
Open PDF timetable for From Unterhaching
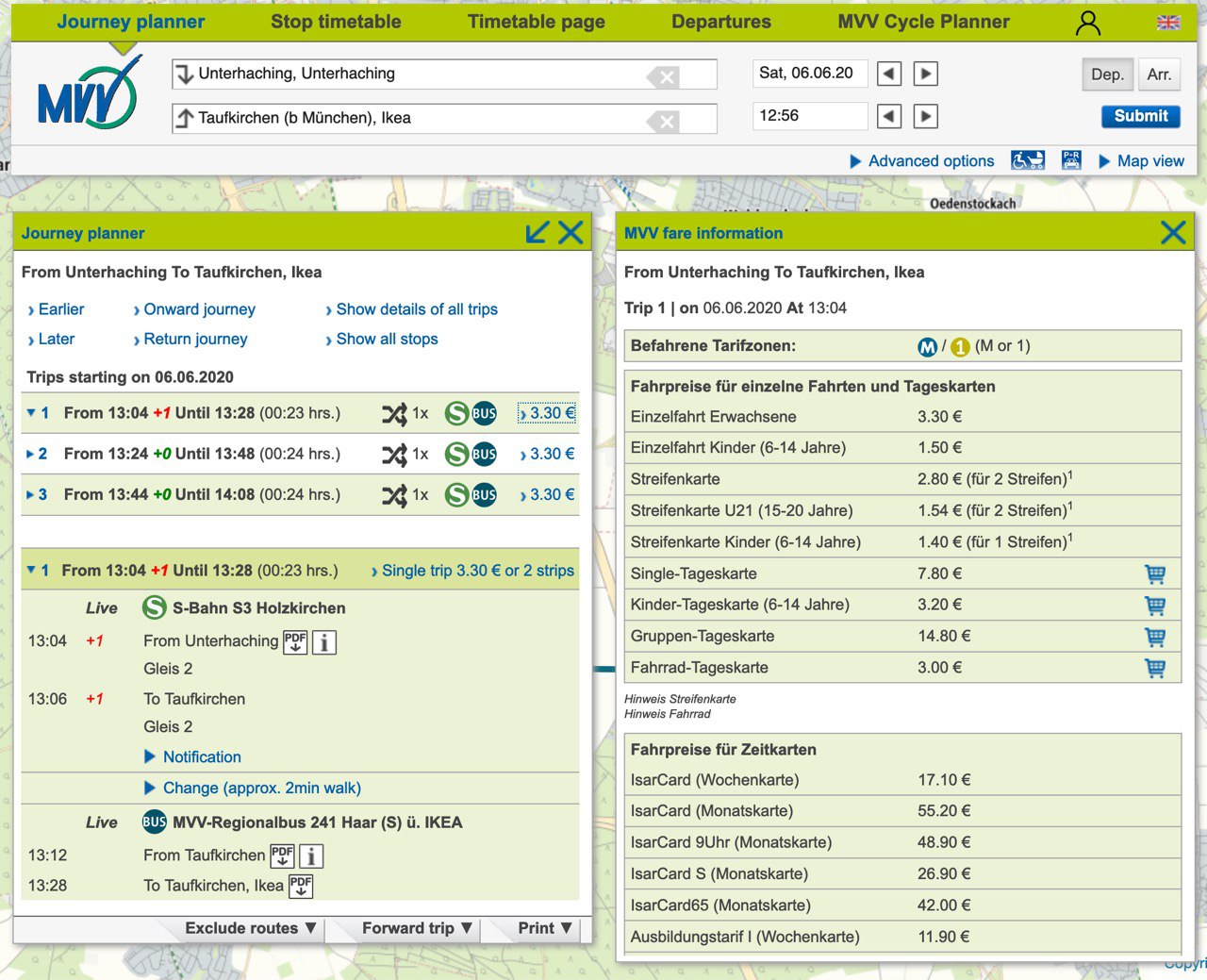[295, 642]
